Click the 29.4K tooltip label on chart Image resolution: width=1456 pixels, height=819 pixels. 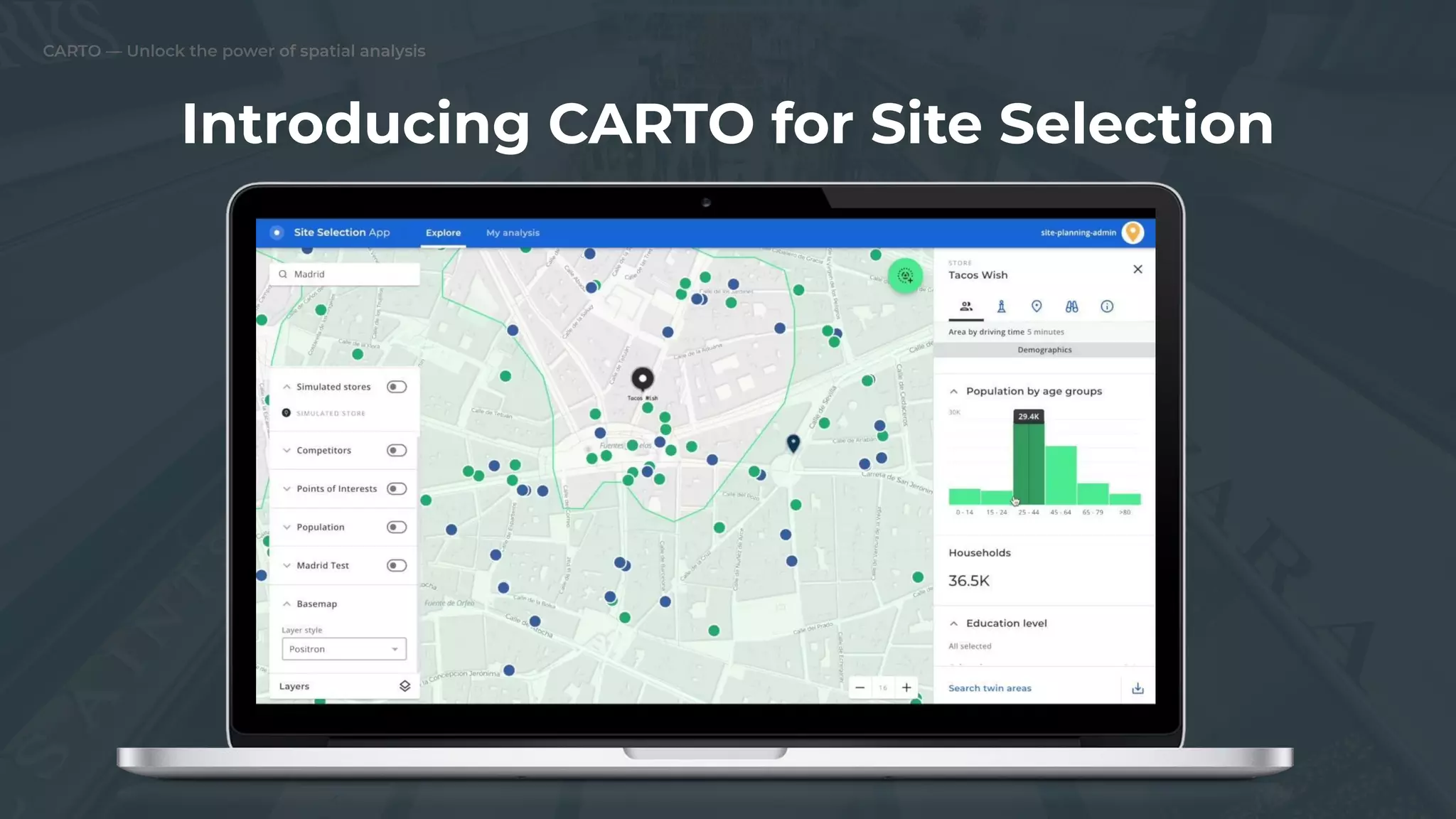[x=1029, y=417]
